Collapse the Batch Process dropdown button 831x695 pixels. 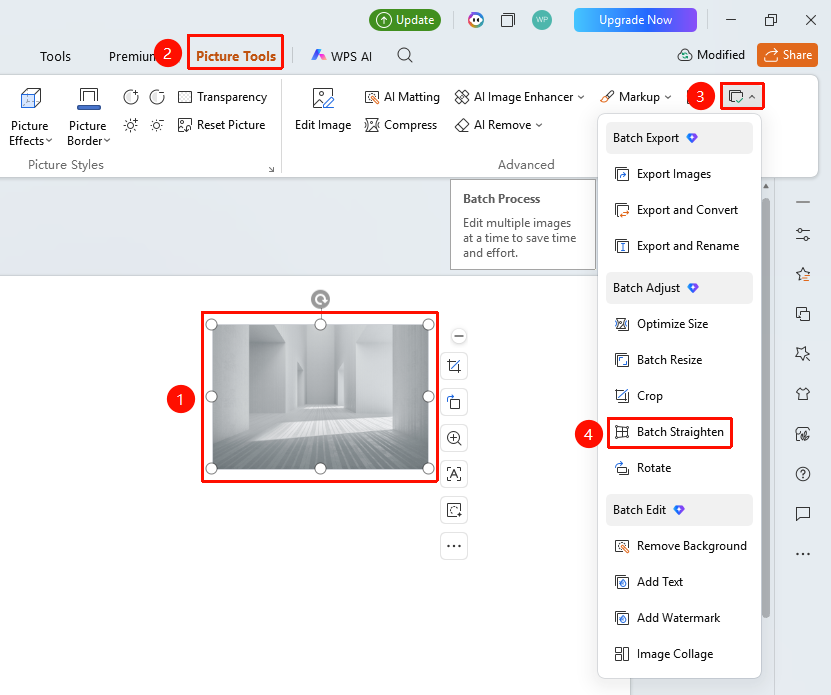[x=742, y=97]
